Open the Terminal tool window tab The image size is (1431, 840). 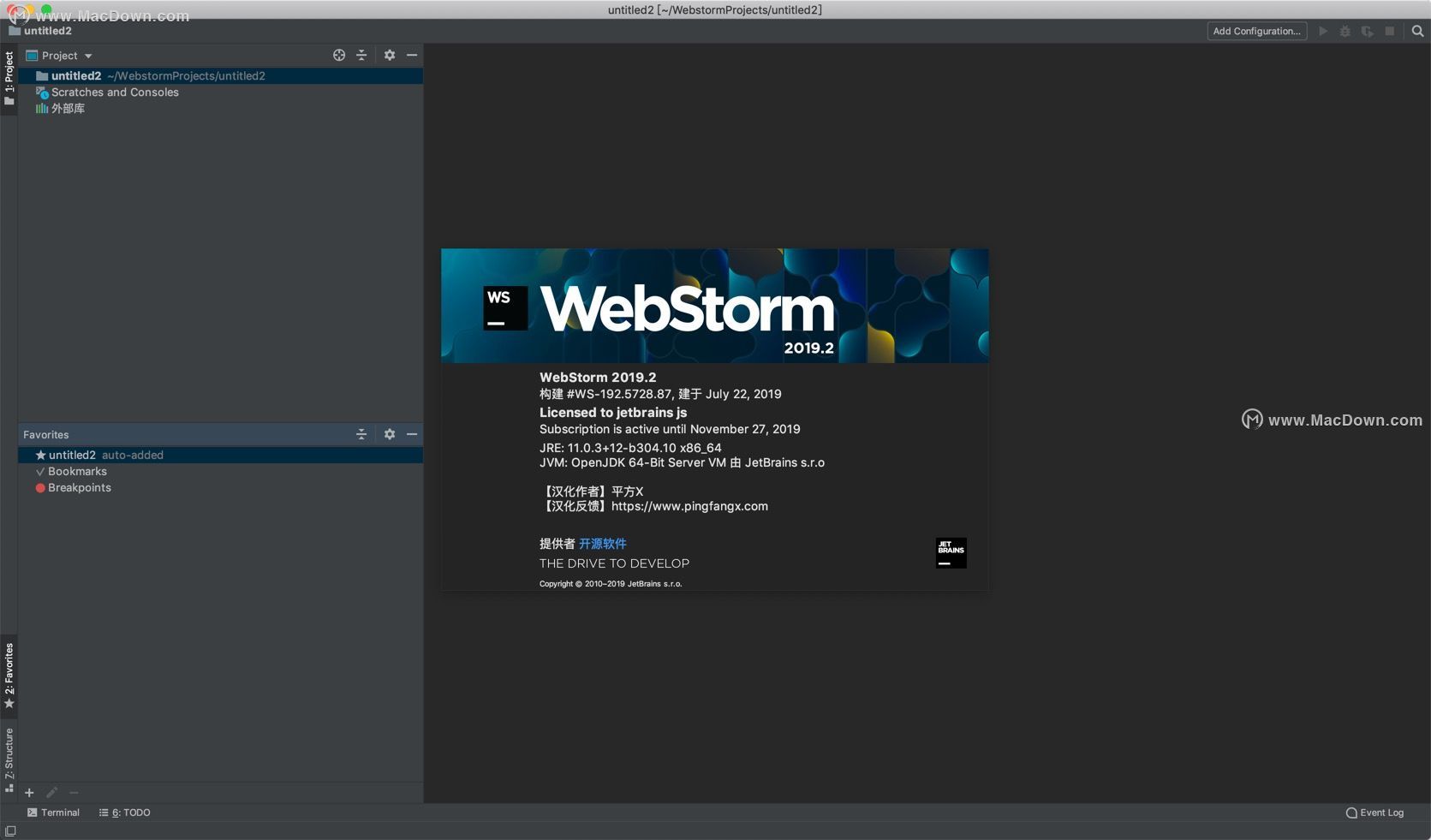pos(53,813)
